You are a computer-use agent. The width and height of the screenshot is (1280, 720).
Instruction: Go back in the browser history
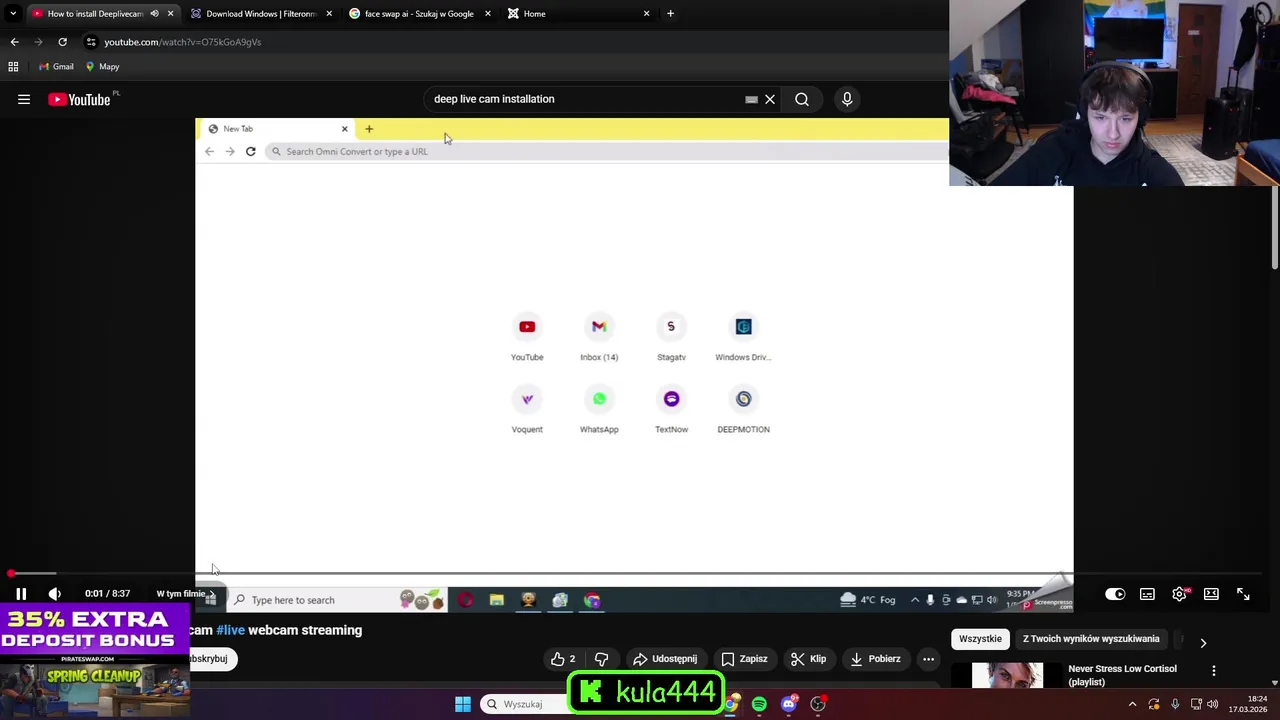(x=14, y=42)
